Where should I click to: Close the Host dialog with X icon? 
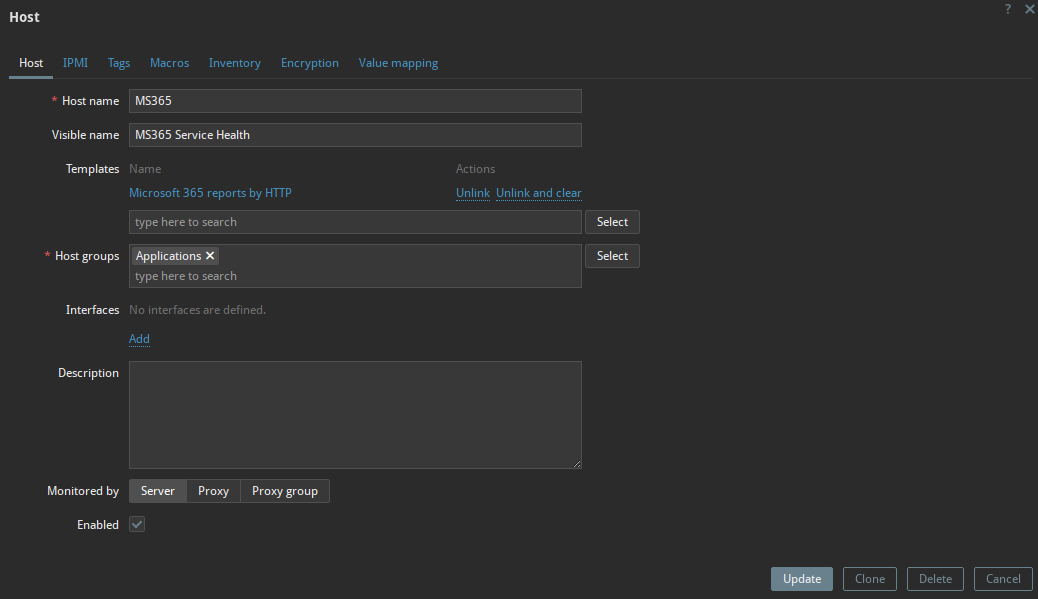1029,9
